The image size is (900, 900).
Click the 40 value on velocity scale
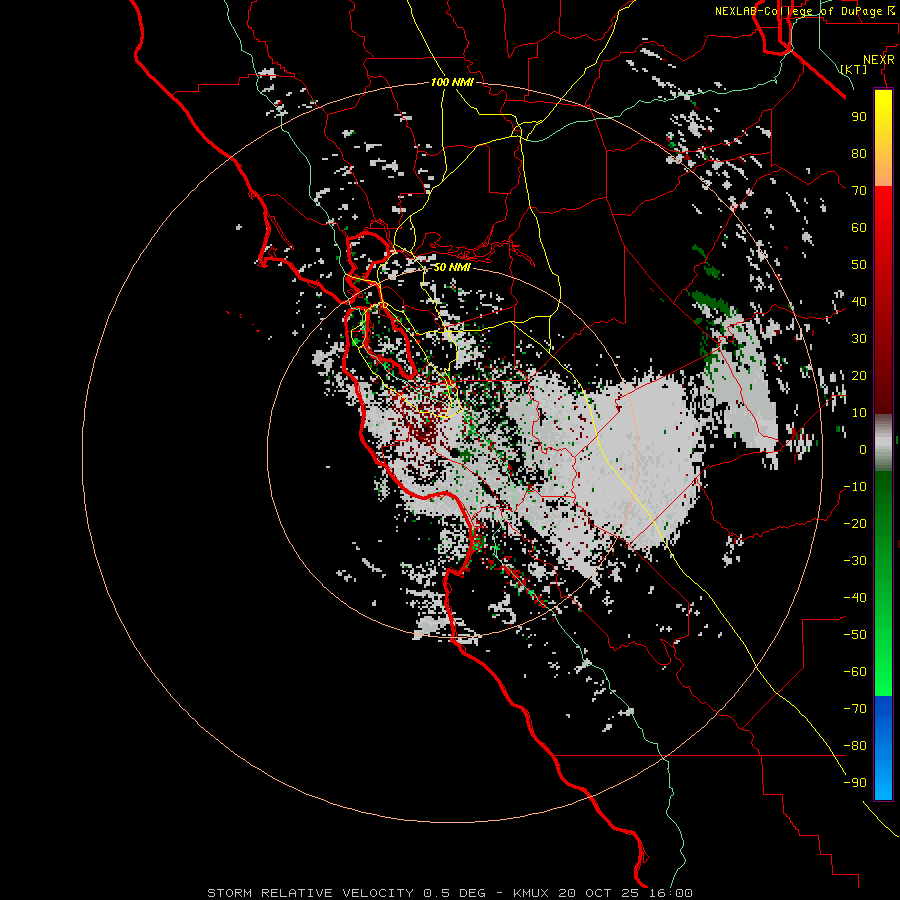coord(859,302)
